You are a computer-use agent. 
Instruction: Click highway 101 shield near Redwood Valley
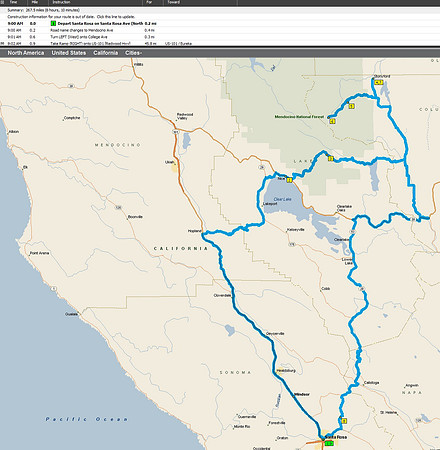pos(175,132)
